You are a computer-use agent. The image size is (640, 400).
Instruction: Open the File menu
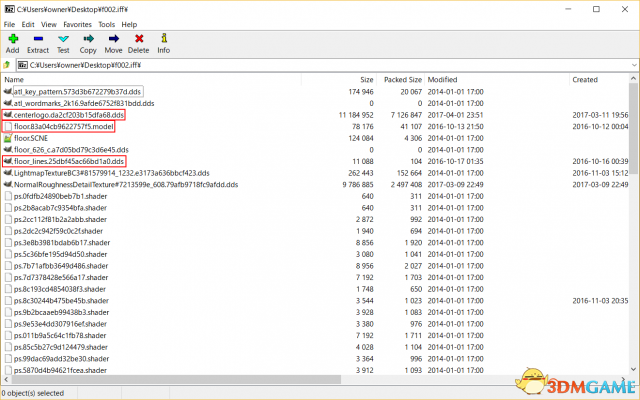click(9, 24)
